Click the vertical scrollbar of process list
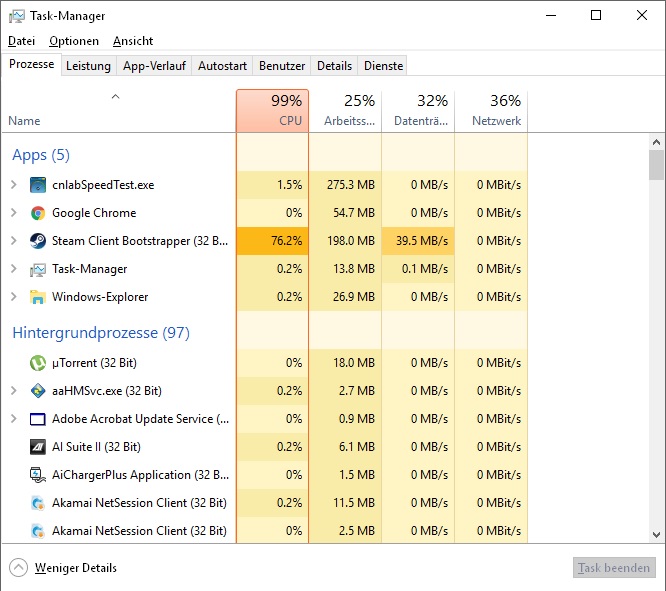This screenshot has width=666, height=591. click(x=656, y=300)
